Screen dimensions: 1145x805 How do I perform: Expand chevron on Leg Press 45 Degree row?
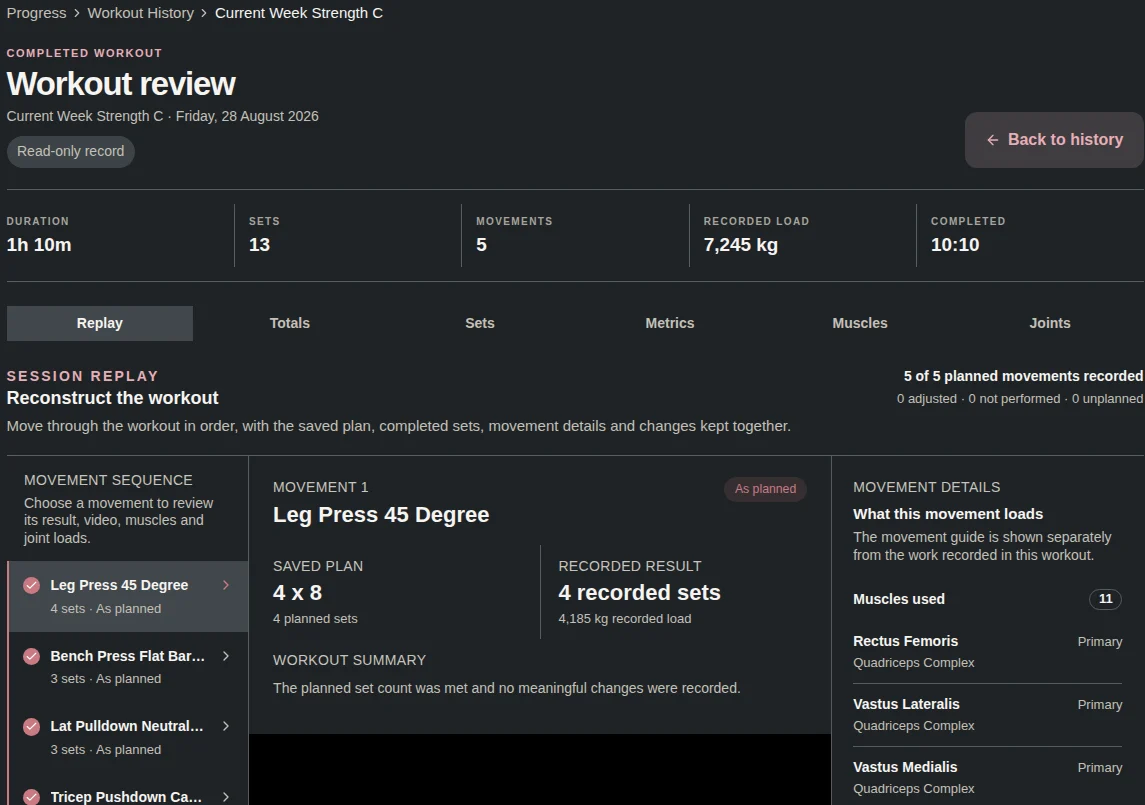226,585
